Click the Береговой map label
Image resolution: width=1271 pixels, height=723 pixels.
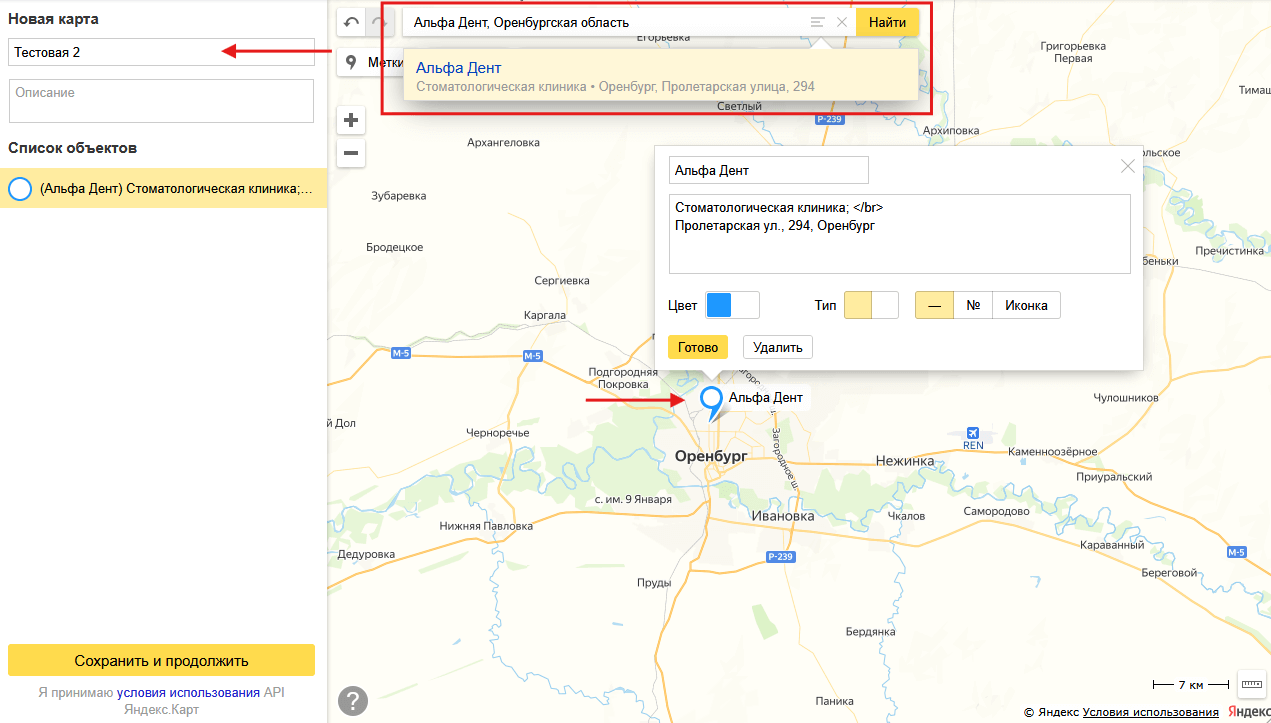(1168, 573)
